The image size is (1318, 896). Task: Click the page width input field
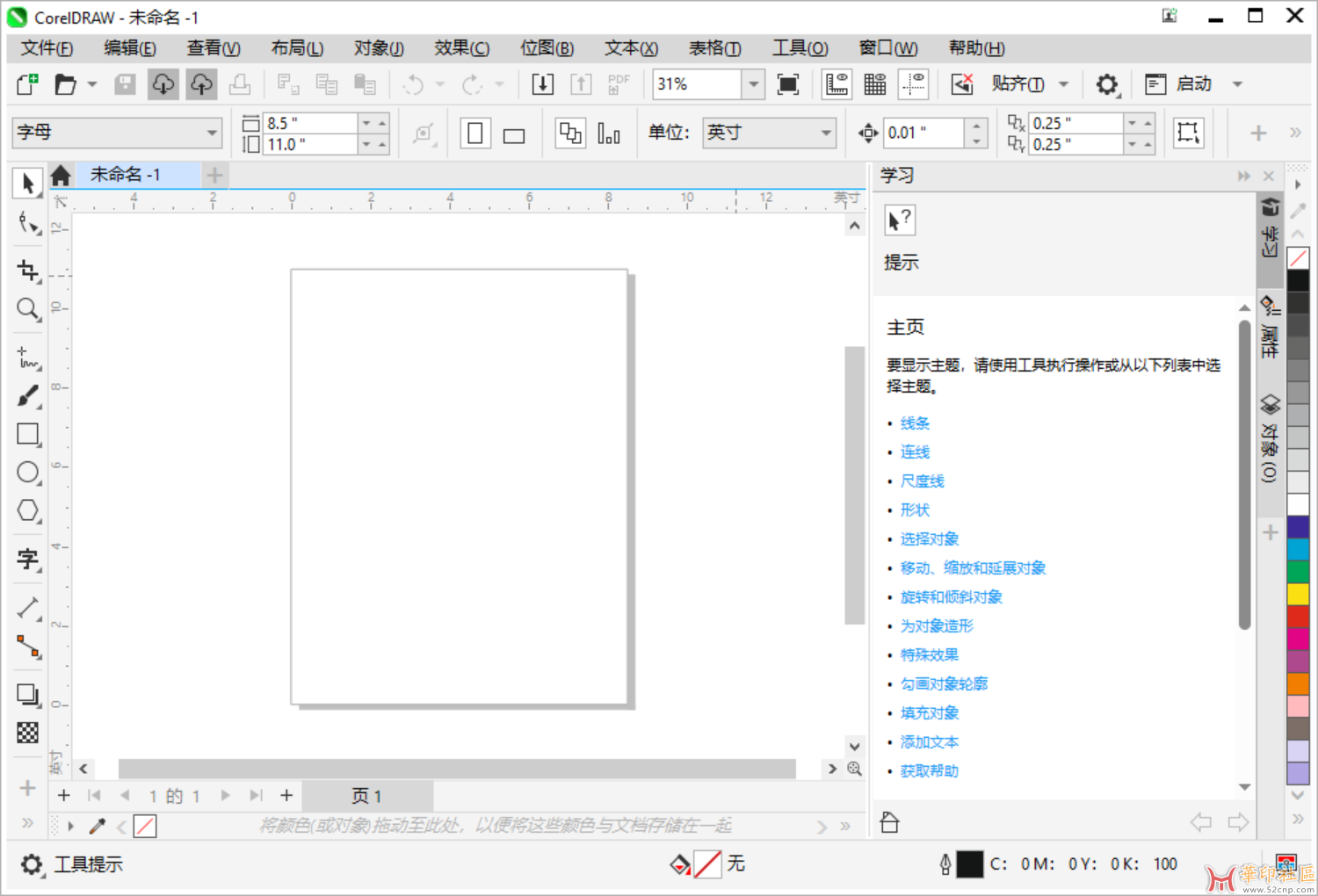[311, 123]
